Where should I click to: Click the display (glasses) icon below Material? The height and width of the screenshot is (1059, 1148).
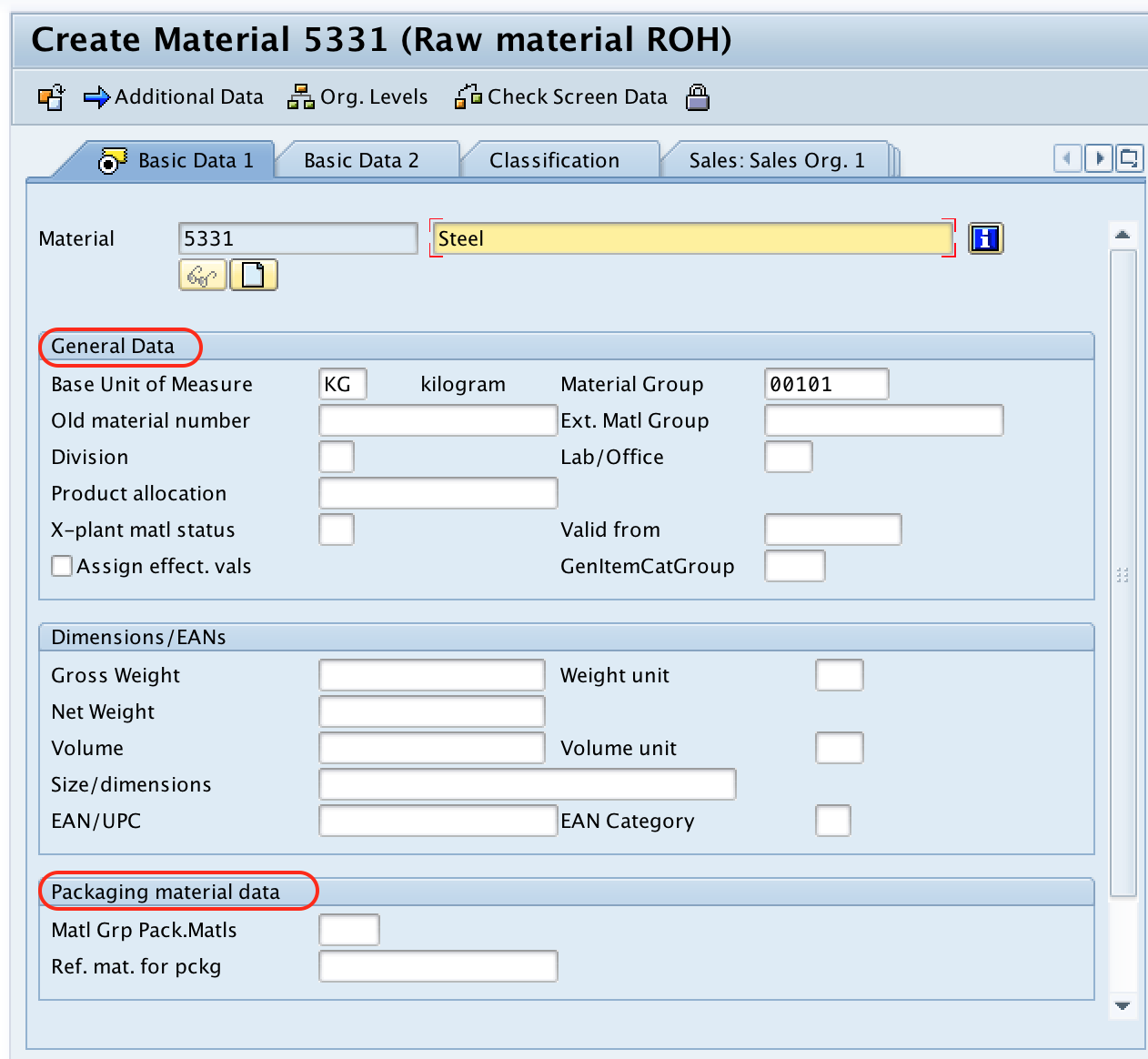pos(202,275)
